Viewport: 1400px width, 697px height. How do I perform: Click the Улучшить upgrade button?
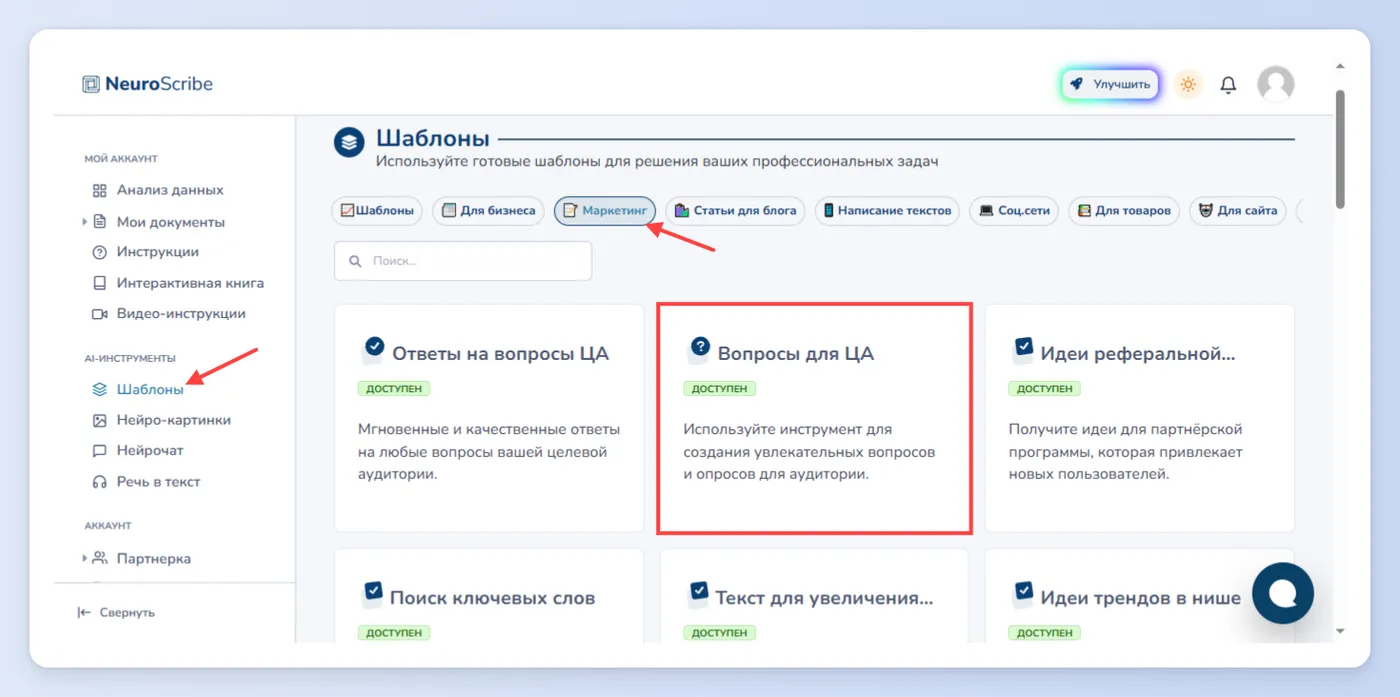pyautogui.click(x=1110, y=85)
